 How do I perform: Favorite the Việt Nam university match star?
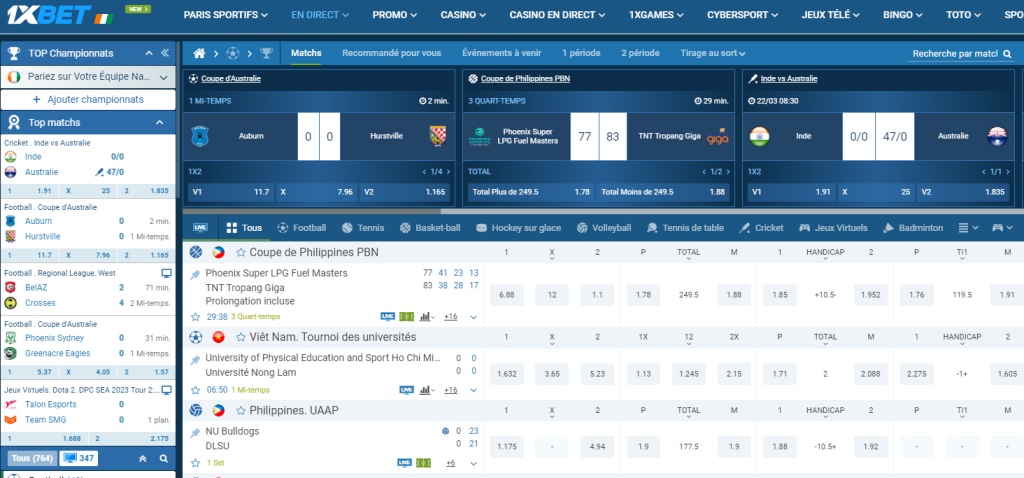point(195,390)
